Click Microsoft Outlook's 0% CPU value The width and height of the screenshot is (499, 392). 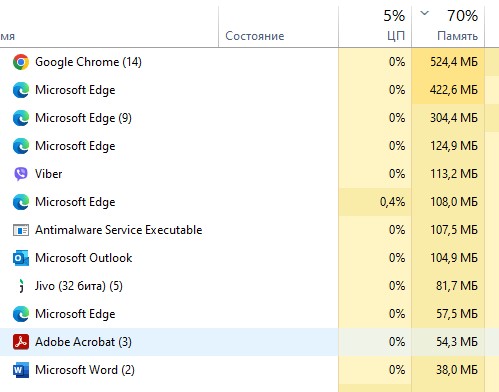[397, 258]
